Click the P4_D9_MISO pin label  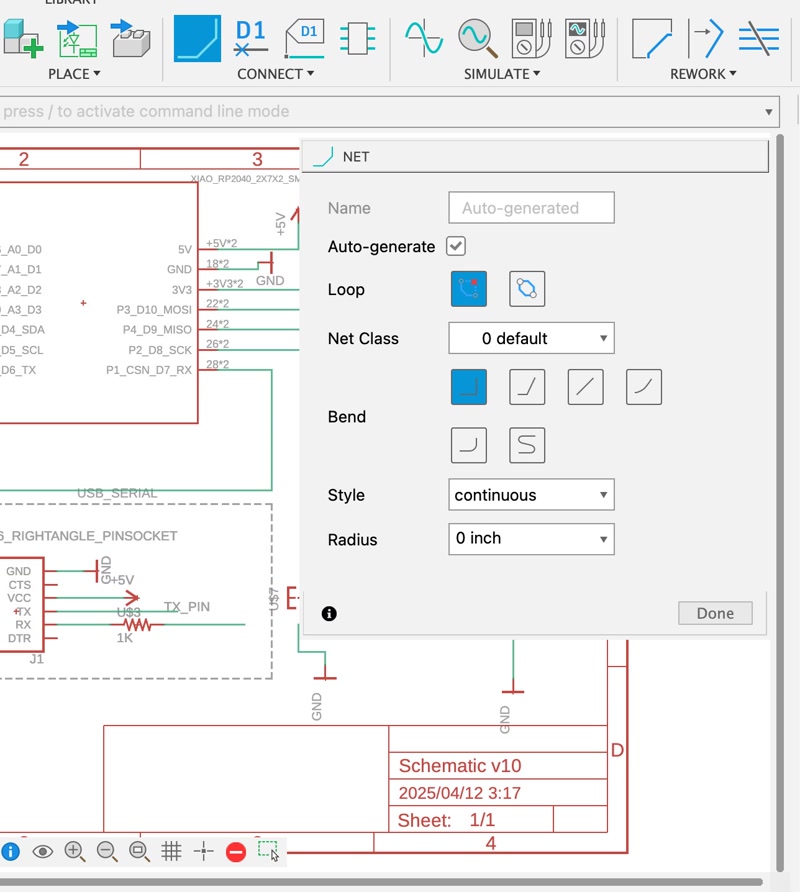tap(157, 329)
